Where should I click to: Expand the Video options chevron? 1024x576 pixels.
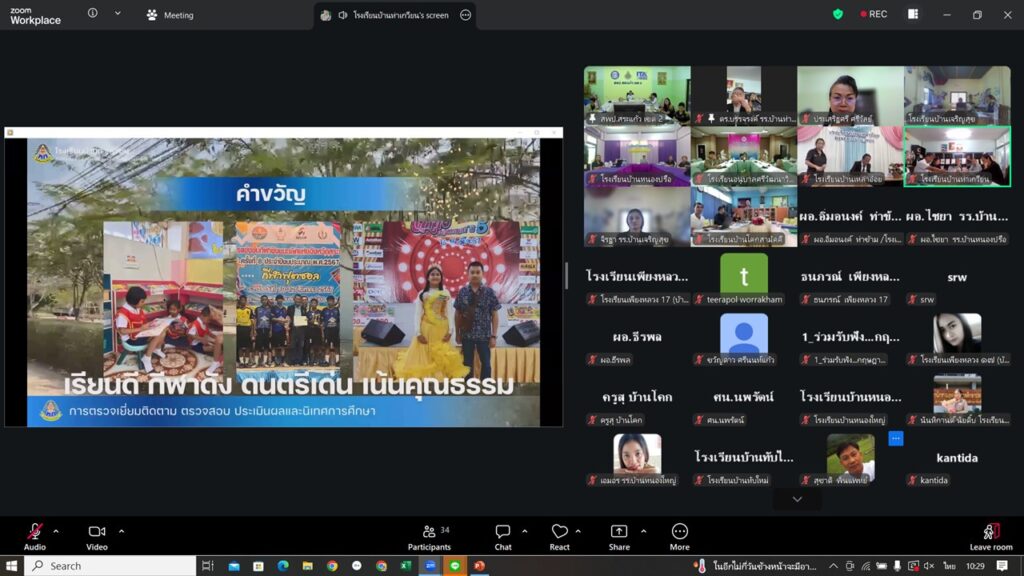[x=121, y=531]
